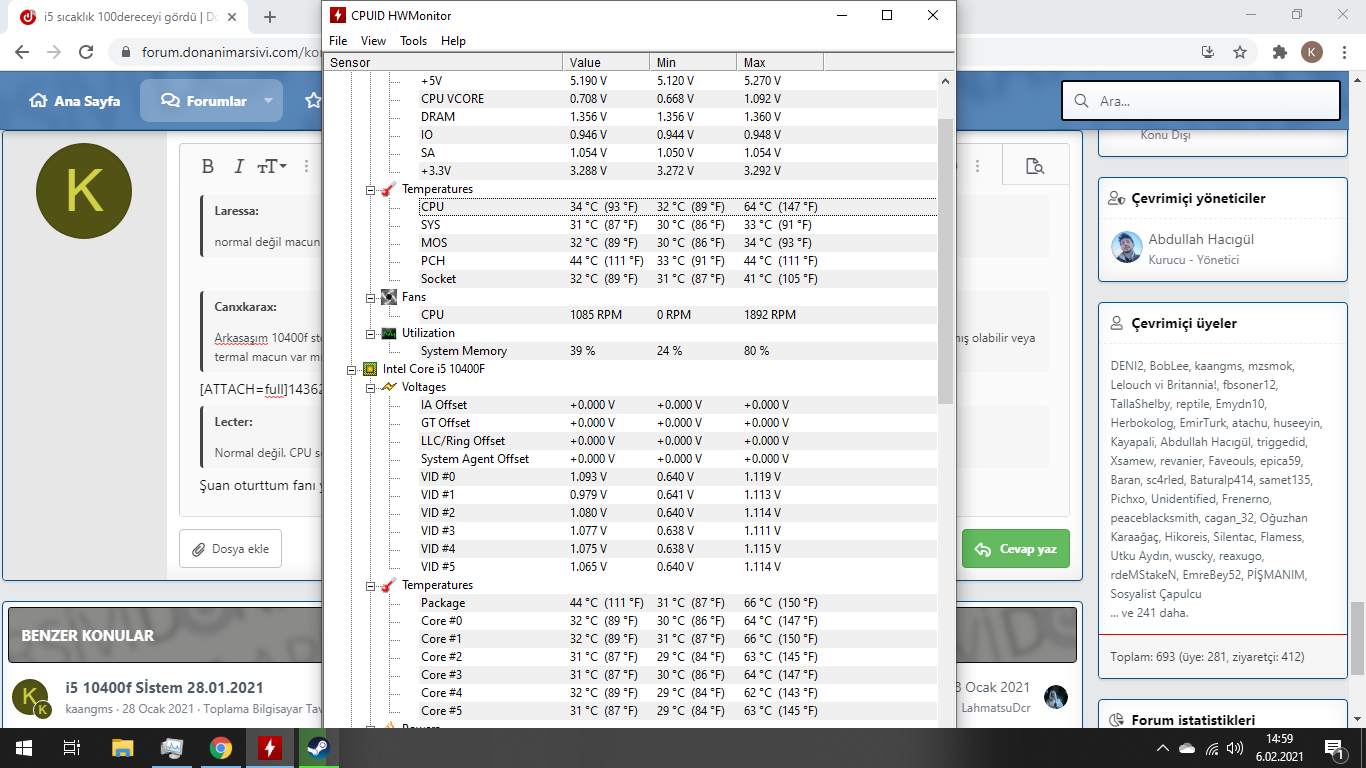1366x768 pixels.
Task: Switch to HWMonitor from the taskbar
Action: click(x=269, y=747)
